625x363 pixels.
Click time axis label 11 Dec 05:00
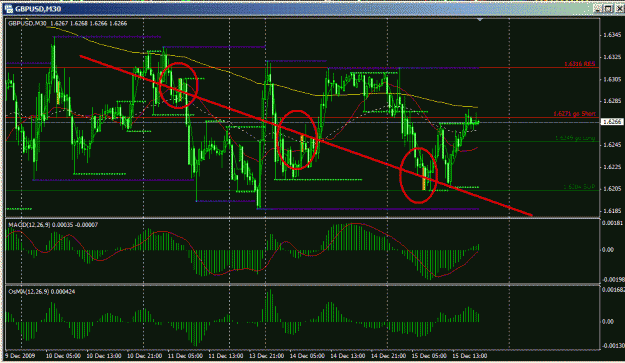click(185, 356)
